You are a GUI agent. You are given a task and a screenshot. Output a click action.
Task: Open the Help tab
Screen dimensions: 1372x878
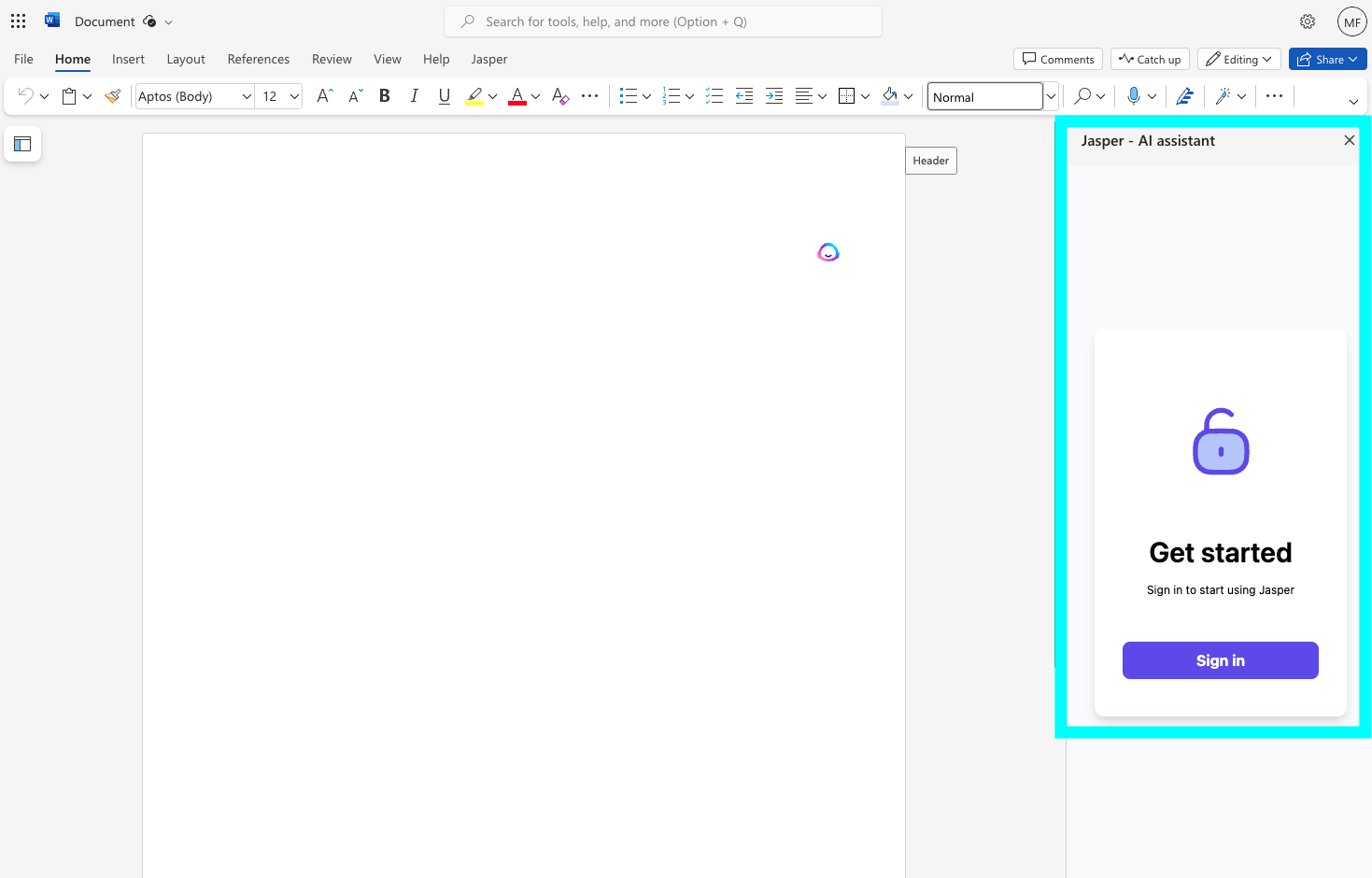436,59
